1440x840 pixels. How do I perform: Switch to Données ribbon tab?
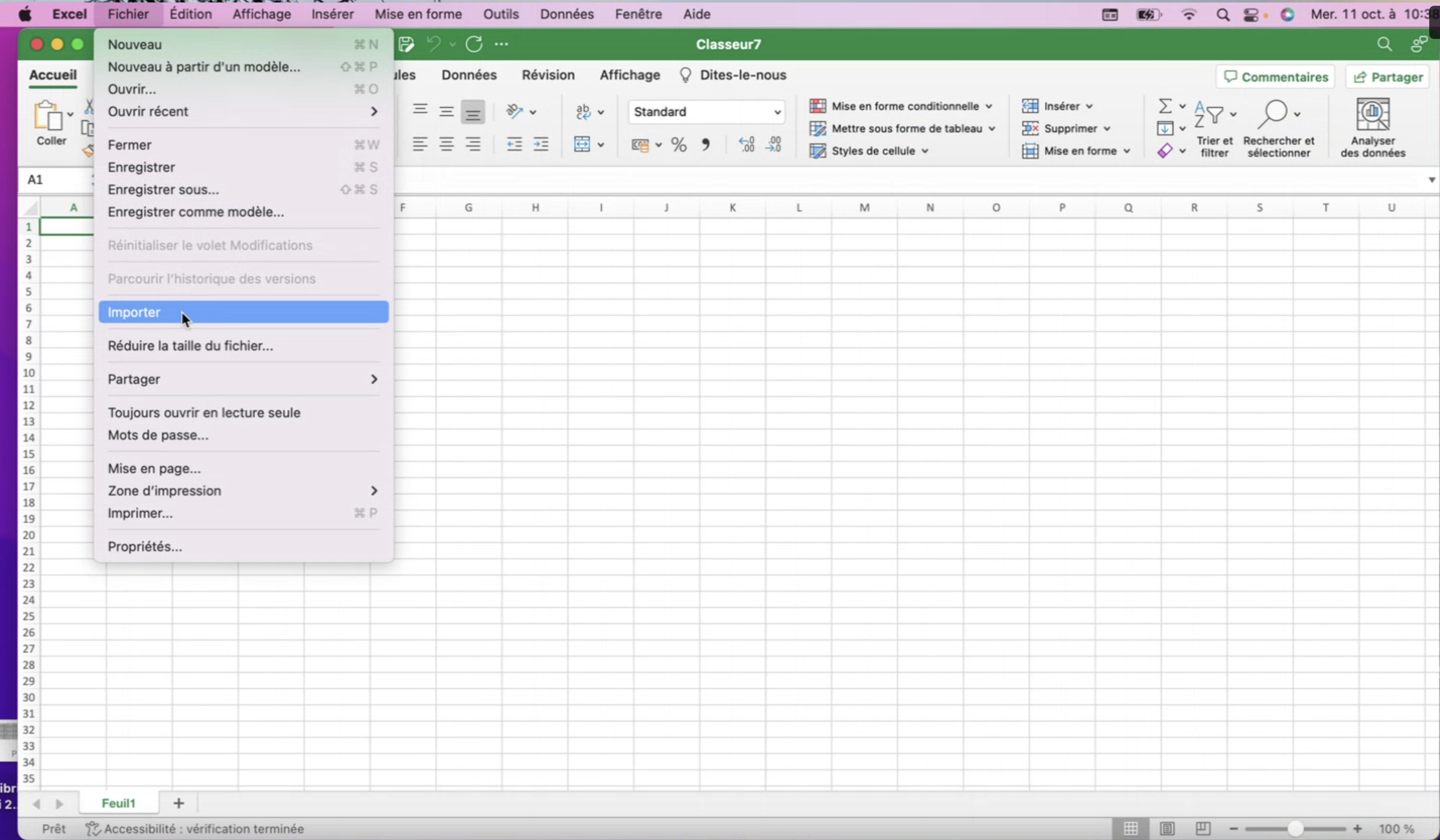point(469,75)
